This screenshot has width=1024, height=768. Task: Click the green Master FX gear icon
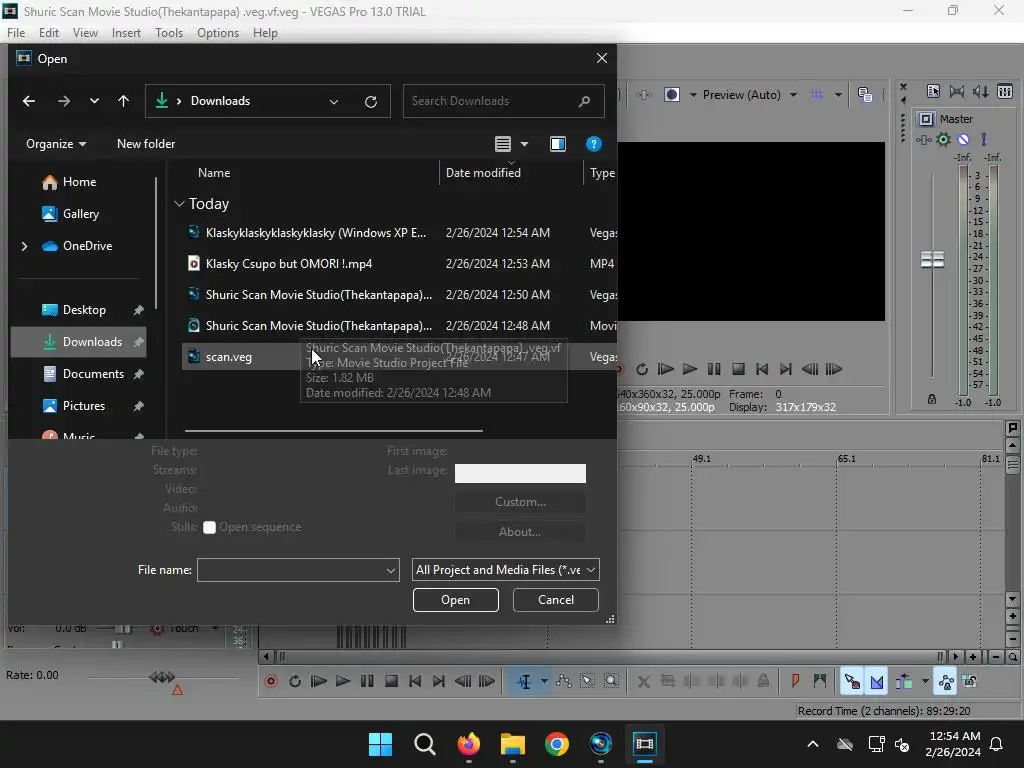943,139
